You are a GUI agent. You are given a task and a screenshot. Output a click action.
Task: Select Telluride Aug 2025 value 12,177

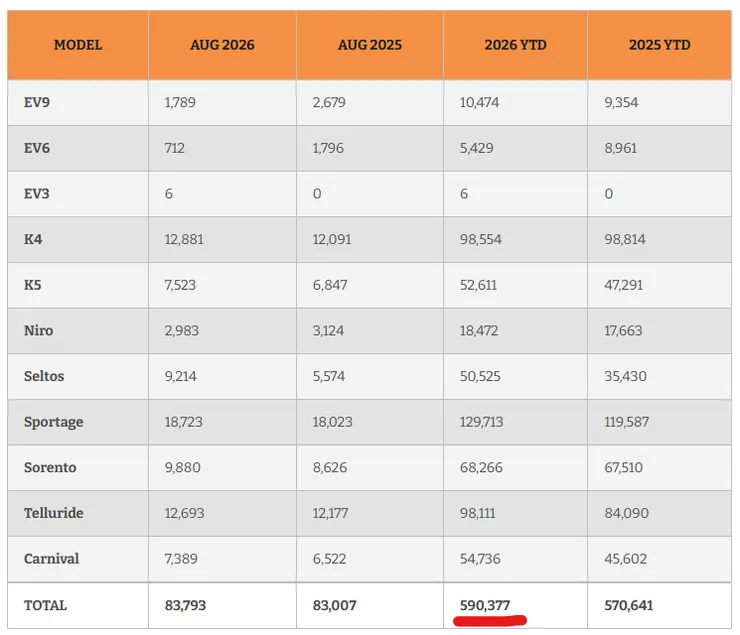(x=330, y=513)
